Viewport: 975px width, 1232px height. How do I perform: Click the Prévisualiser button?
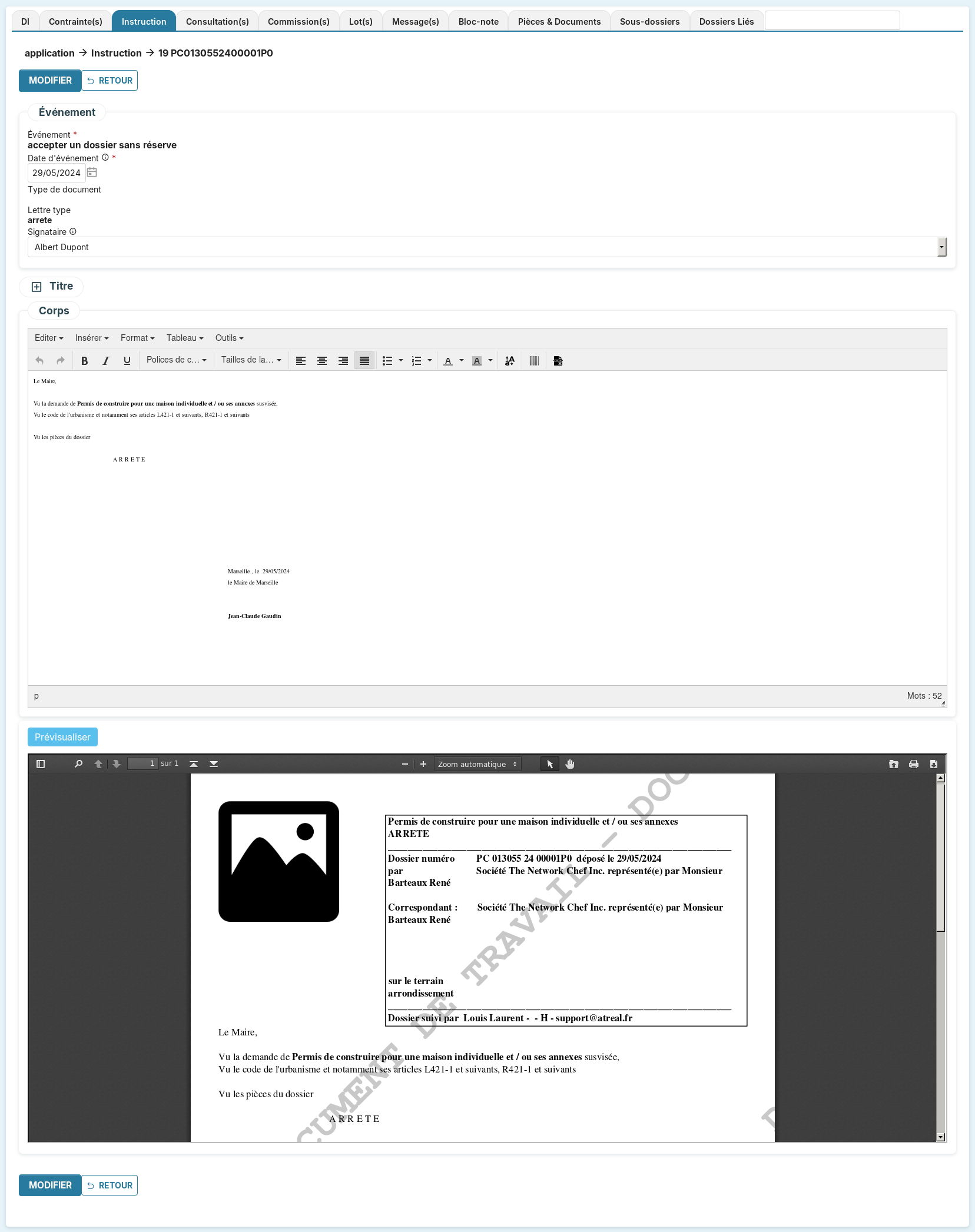(62, 737)
